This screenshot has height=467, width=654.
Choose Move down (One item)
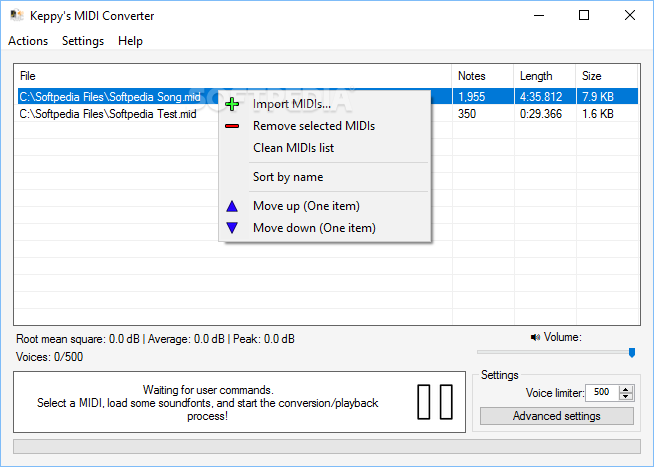[x=324, y=228]
